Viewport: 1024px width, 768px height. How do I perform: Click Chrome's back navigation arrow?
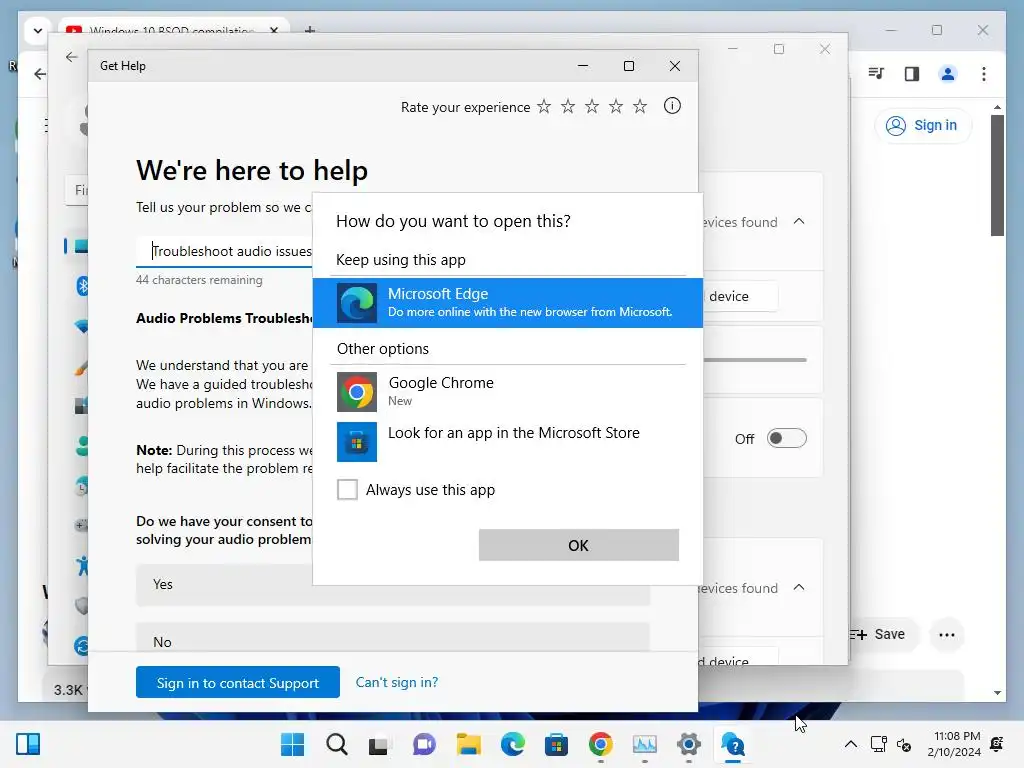pos(40,74)
